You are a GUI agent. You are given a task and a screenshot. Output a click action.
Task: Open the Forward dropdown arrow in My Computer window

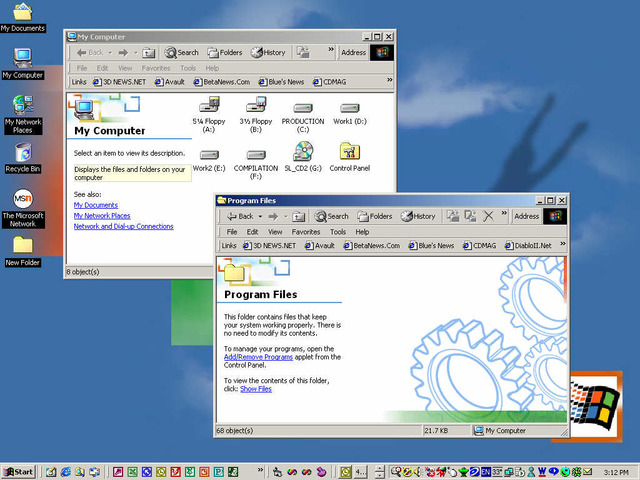(x=136, y=53)
